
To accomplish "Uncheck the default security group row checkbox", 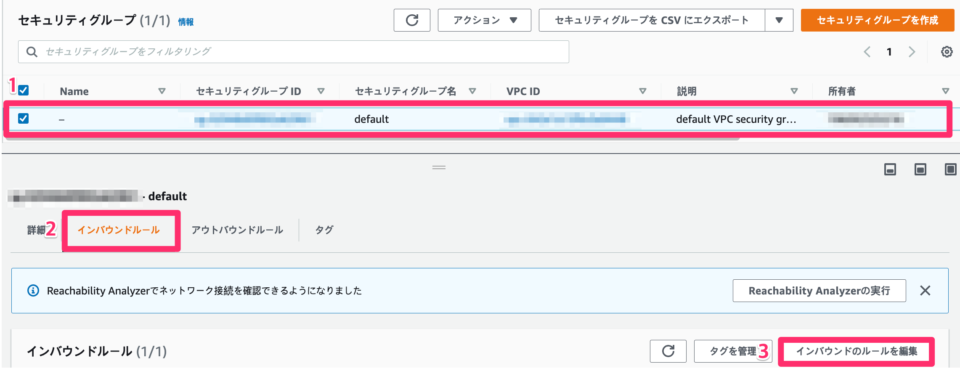I will point(24,119).
